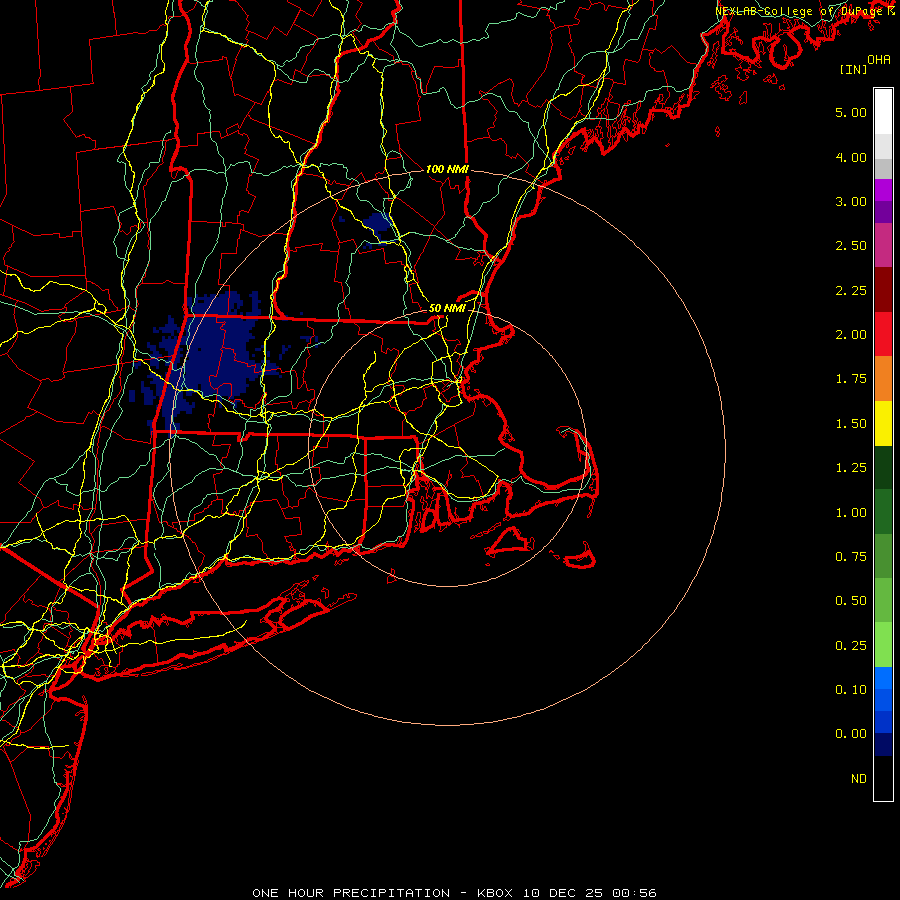This screenshot has width=900, height=900.
Task: Click the 0.25 legend value
Action: (x=851, y=646)
